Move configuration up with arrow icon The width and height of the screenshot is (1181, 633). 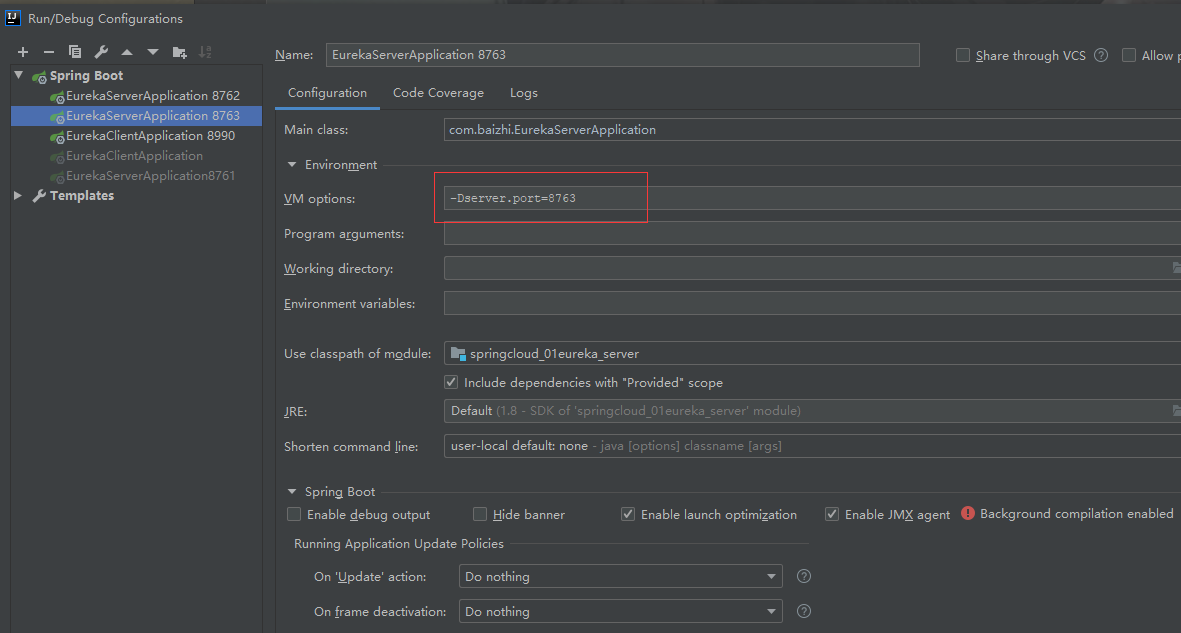click(127, 52)
